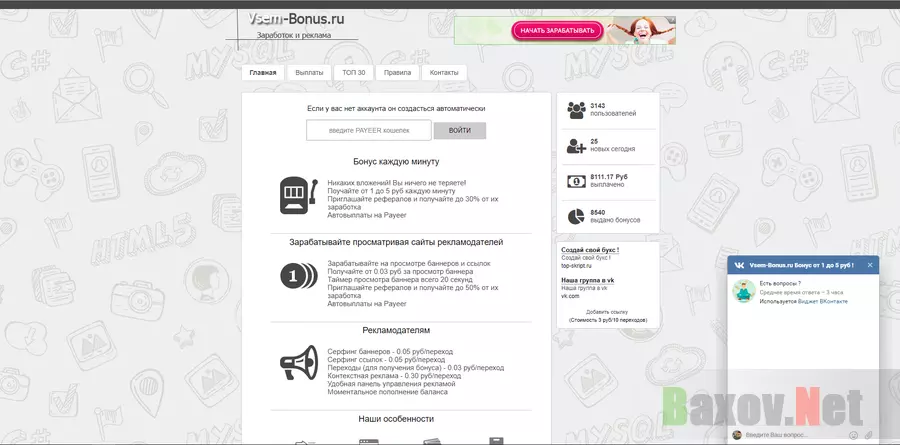
Task: Click the 'Если у вас нет аккаунта' notice text
Action: tap(396, 108)
